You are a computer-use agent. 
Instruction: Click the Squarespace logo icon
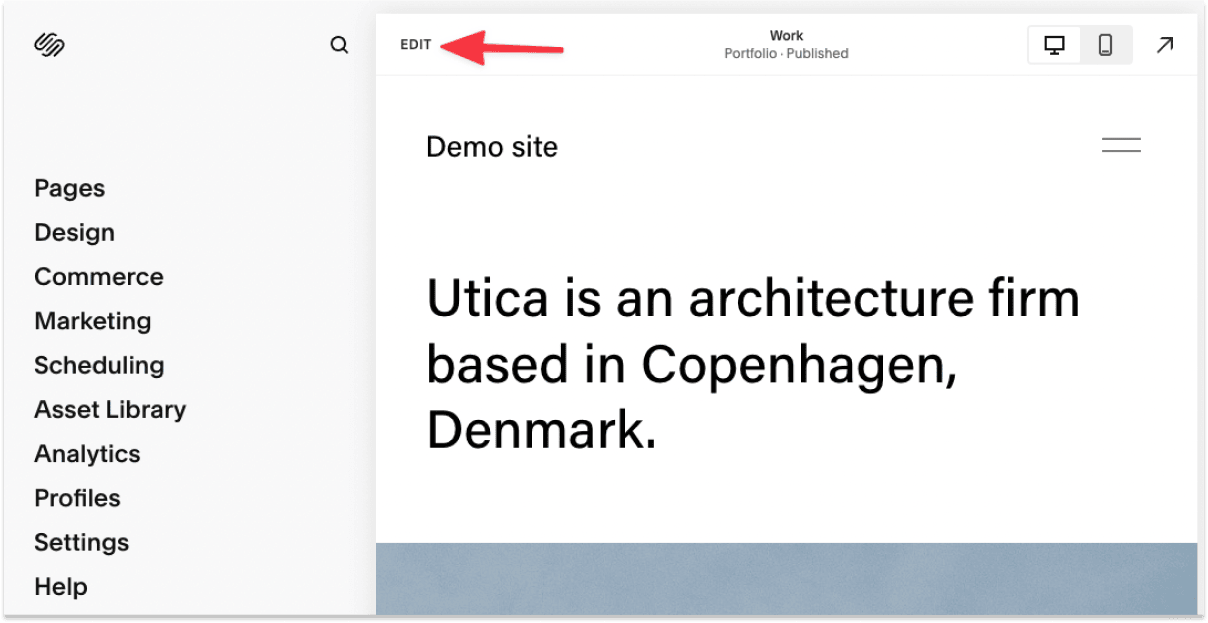pyautogui.click(x=48, y=44)
